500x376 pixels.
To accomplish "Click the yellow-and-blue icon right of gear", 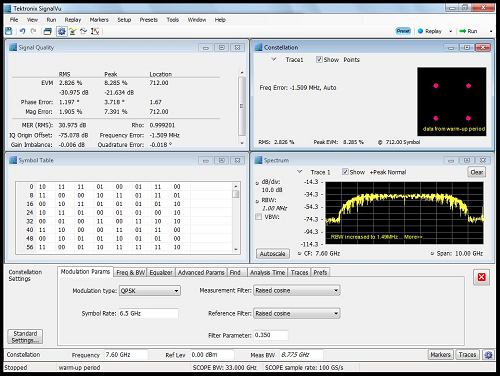I will pos(73,31).
